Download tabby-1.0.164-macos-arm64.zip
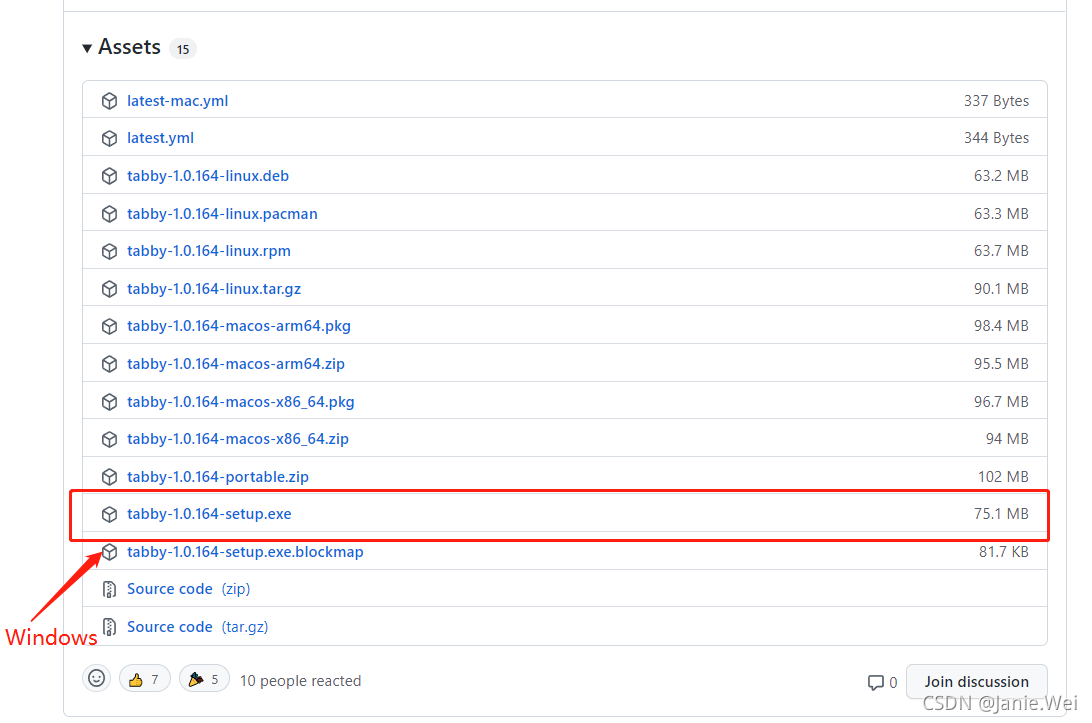 coord(236,364)
